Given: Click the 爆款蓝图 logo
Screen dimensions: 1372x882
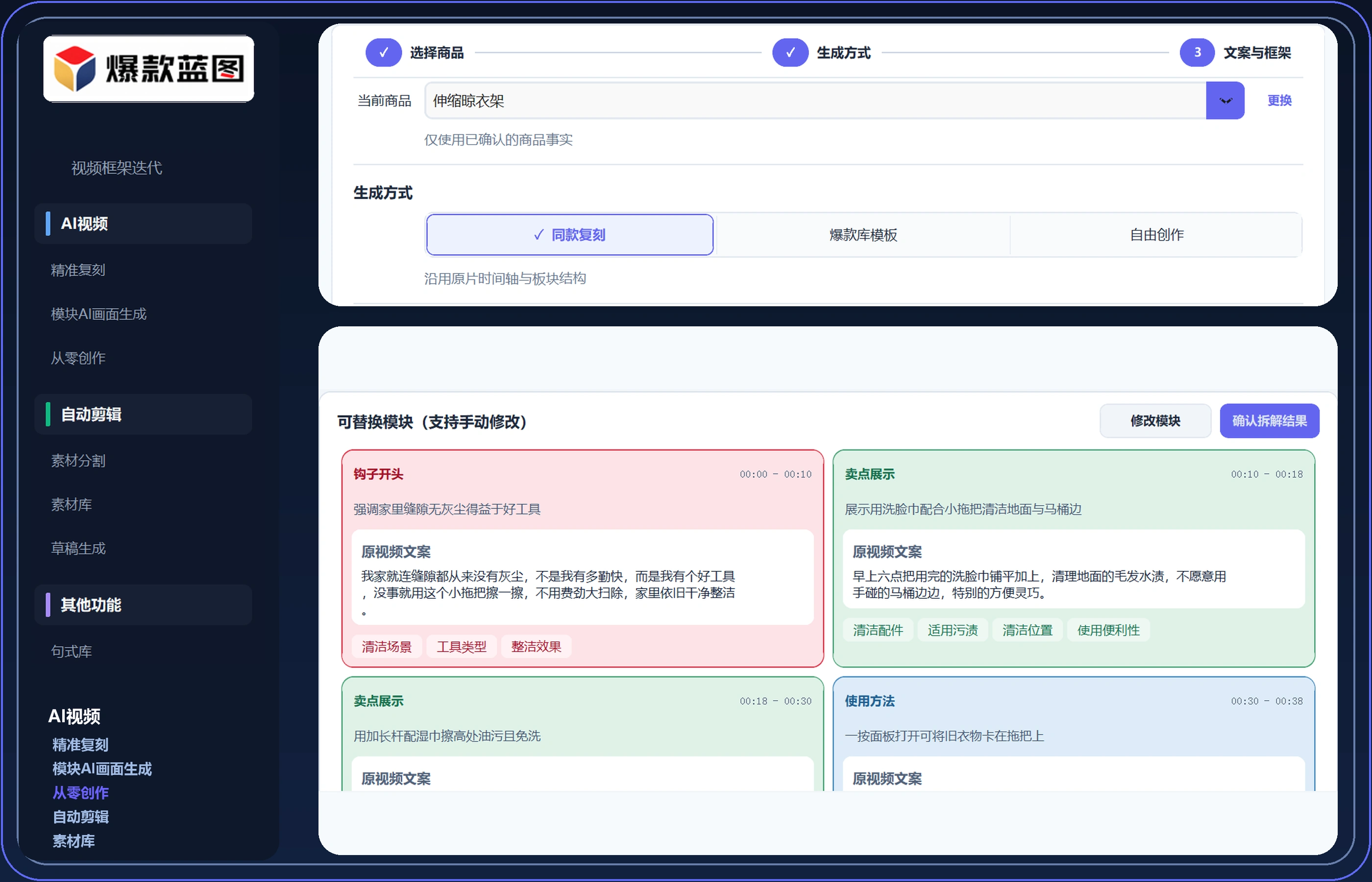Looking at the screenshot, I should (x=148, y=69).
